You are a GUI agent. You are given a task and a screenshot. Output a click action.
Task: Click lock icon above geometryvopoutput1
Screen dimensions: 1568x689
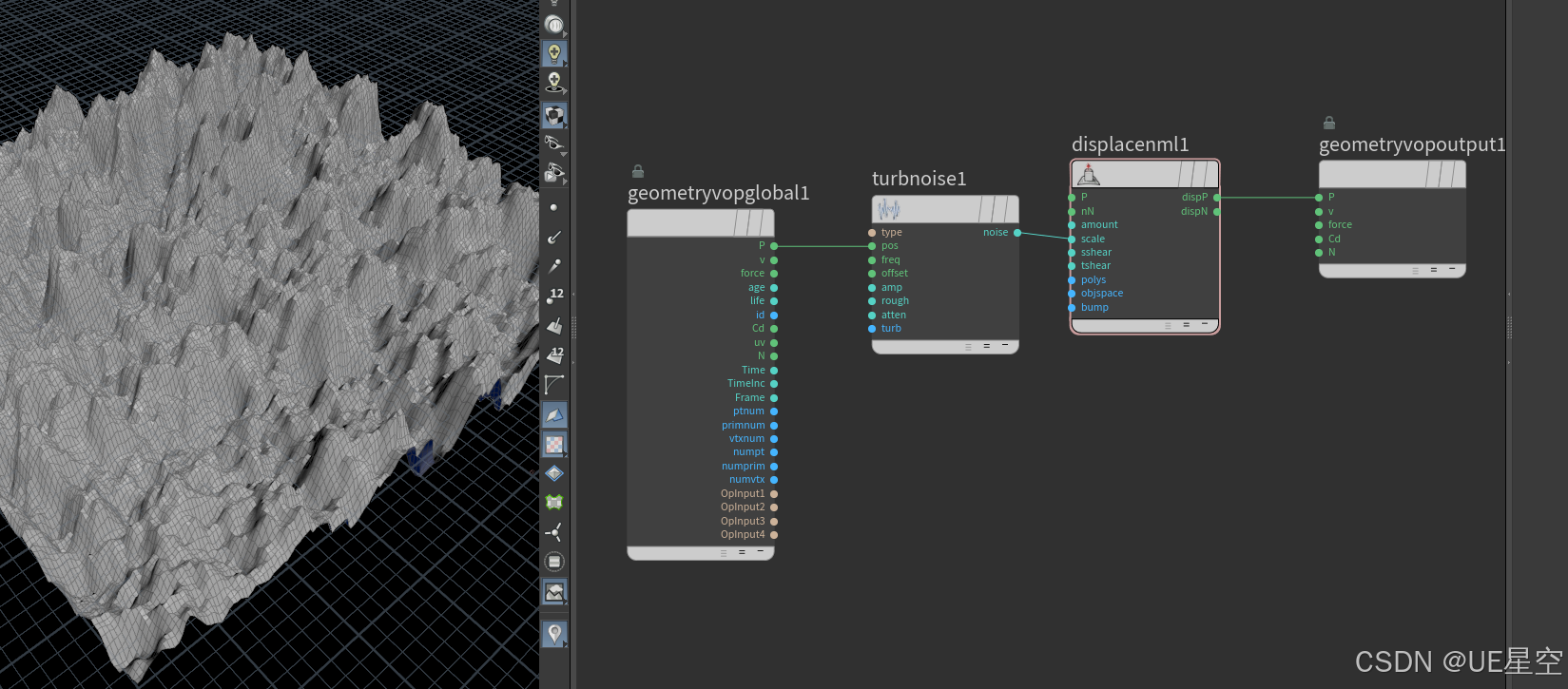coord(1329,123)
